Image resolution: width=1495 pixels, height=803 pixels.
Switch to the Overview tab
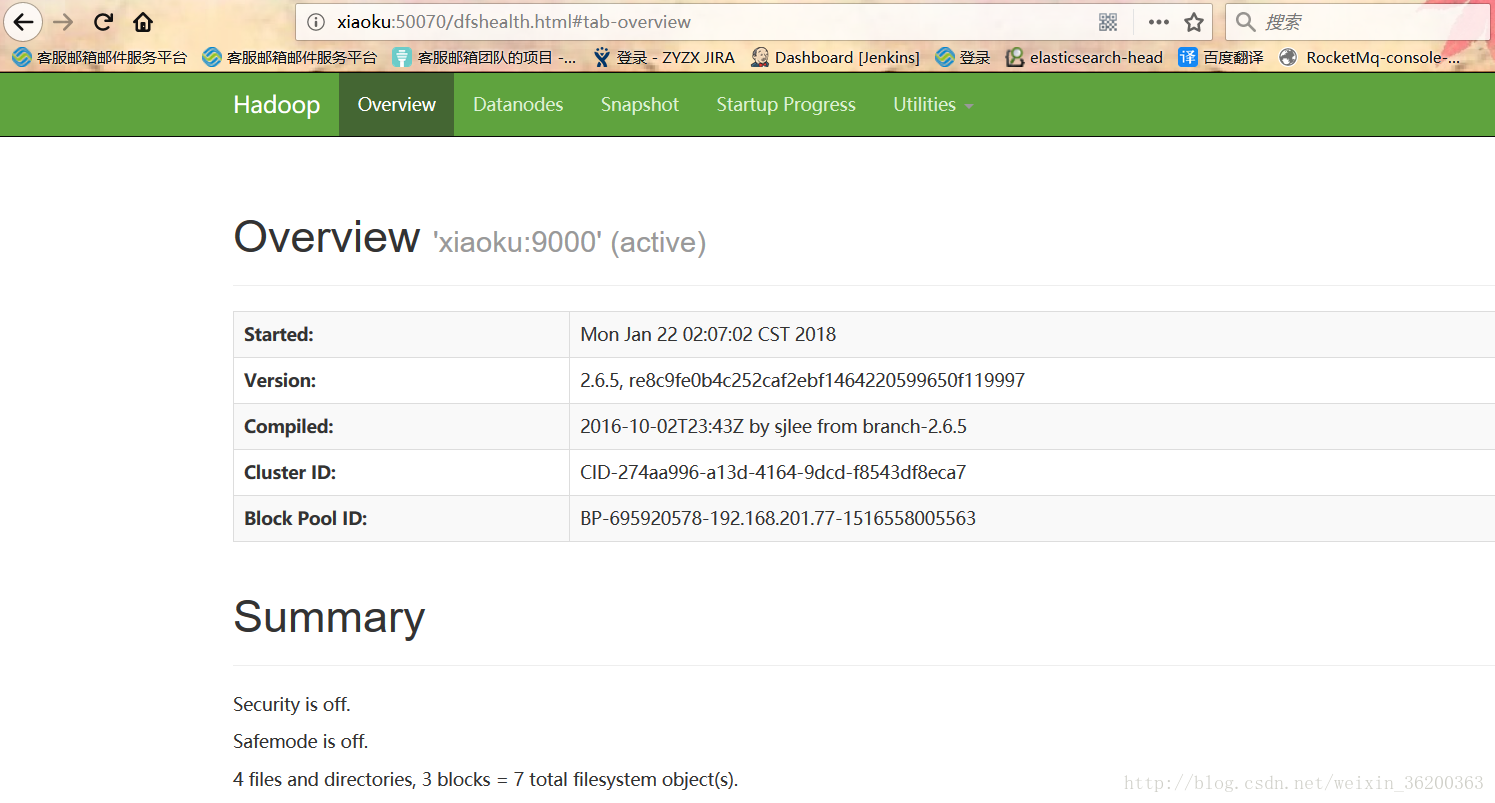point(397,104)
